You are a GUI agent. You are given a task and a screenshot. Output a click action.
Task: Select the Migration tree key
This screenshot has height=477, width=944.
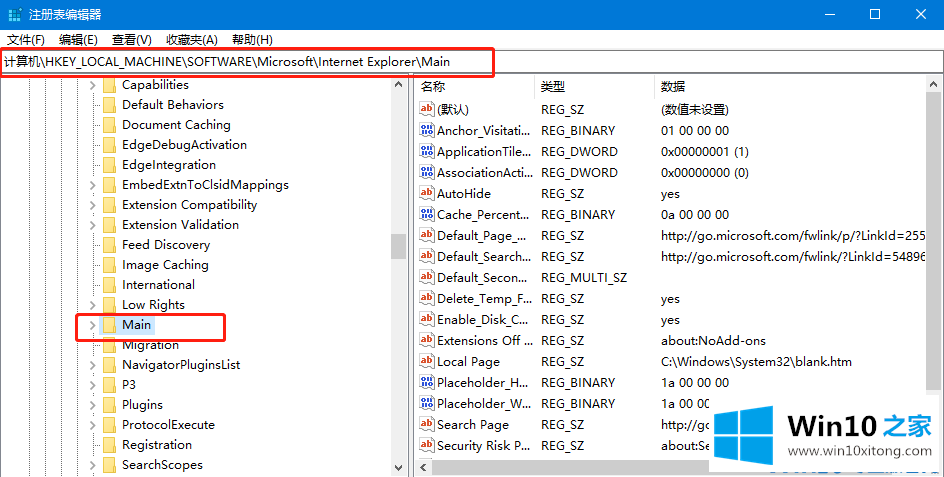tap(151, 345)
